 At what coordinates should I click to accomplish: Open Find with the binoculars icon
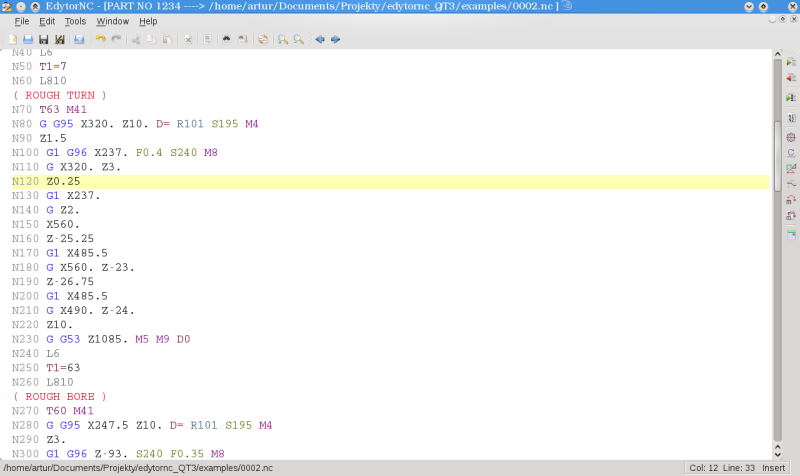click(227, 39)
